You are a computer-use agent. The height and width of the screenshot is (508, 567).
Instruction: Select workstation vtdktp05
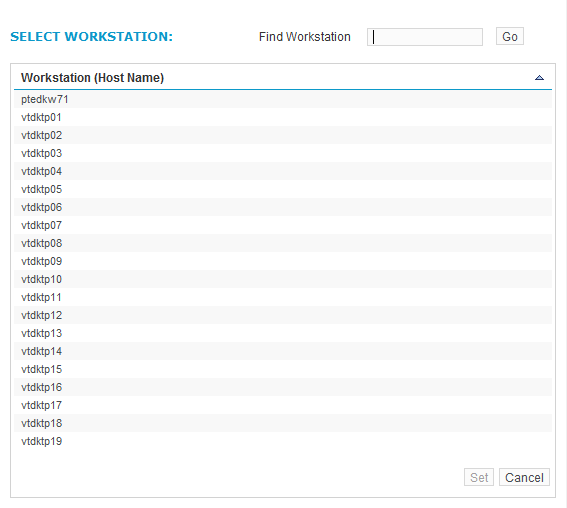(x=283, y=189)
